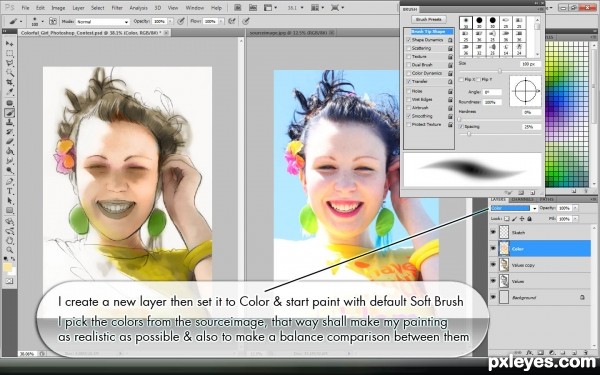Enable the Color Dynamics checkbox
Image resolution: width=600 pixels, height=375 pixels.
click(409, 73)
